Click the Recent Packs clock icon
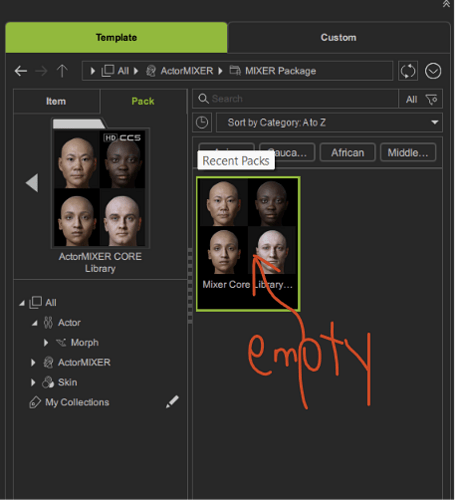Image resolution: width=455 pixels, height=500 pixels. pos(202,123)
